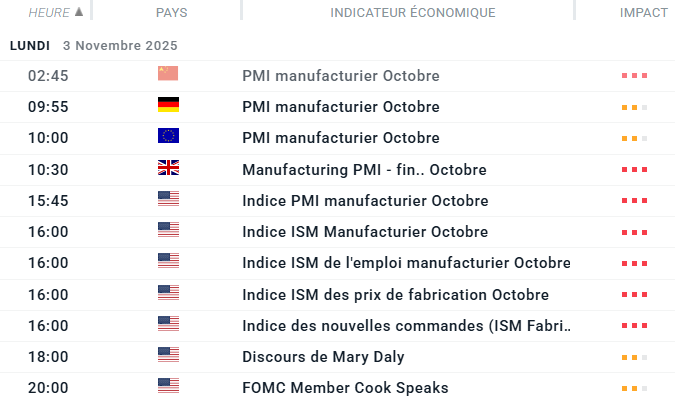Open the FOMC Member Cook Speaks event
The height and width of the screenshot is (402, 675).
345,387
